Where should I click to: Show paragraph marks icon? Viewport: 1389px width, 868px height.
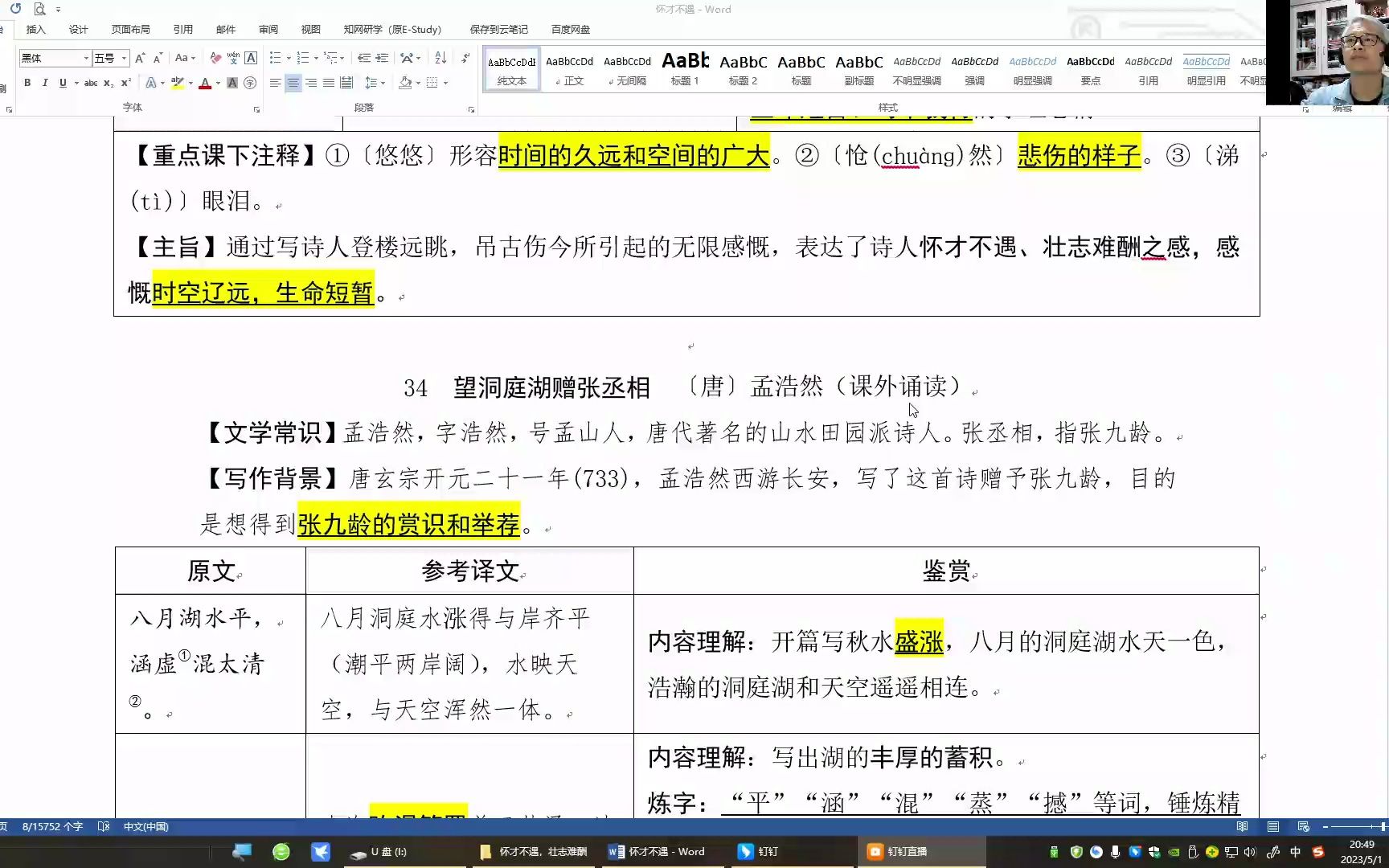click(x=465, y=58)
